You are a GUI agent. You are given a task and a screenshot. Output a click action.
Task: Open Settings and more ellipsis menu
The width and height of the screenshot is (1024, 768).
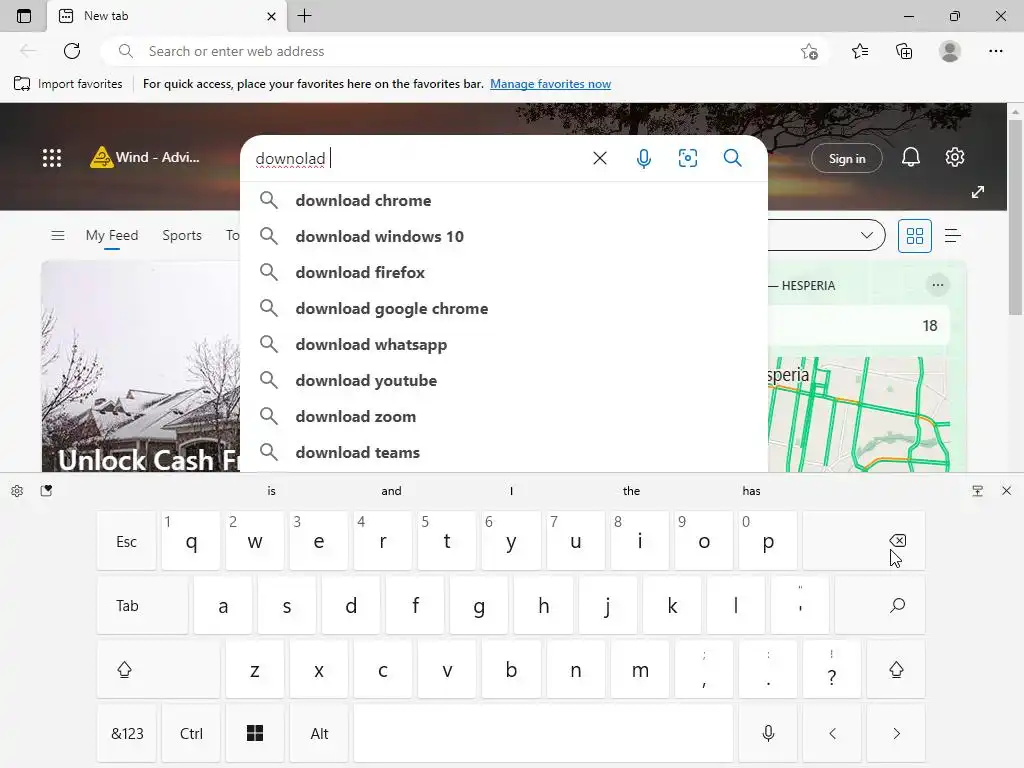[995, 51]
